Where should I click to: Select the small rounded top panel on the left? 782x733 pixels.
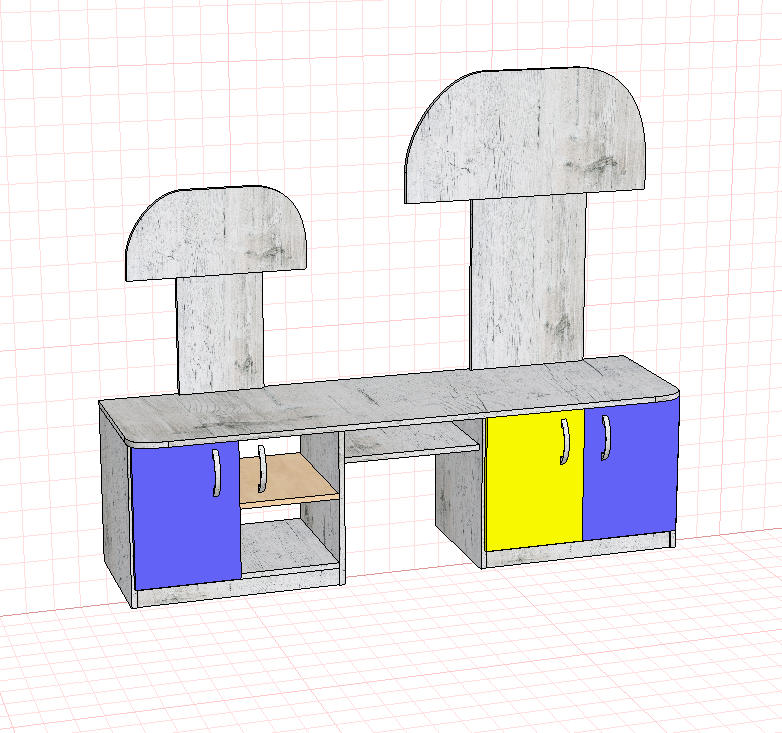214,232
